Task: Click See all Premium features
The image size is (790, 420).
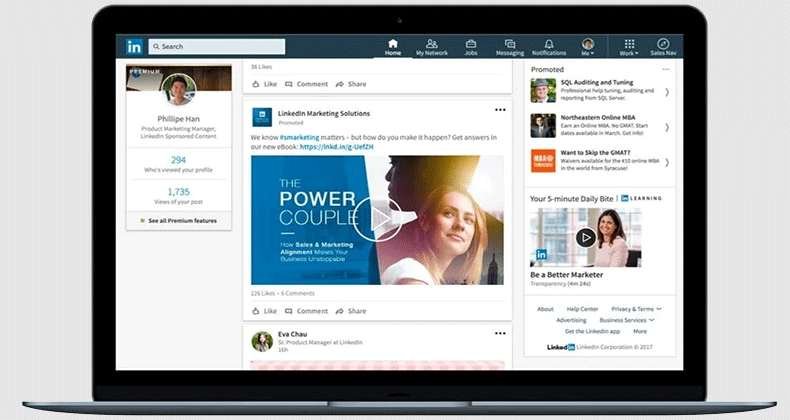Action: click(x=179, y=221)
